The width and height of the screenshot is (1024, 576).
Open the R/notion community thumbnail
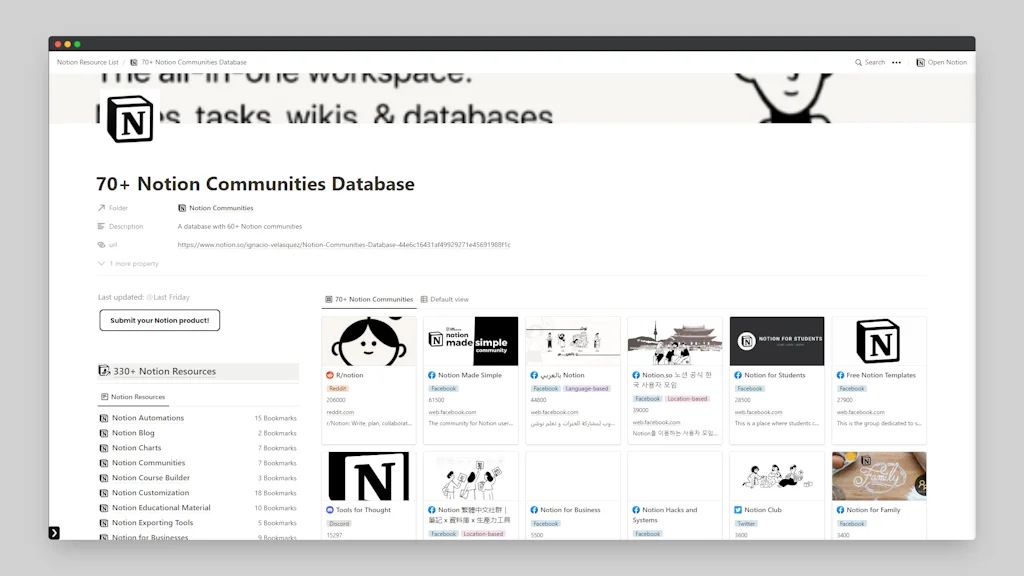pyautogui.click(x=369, y=340)
